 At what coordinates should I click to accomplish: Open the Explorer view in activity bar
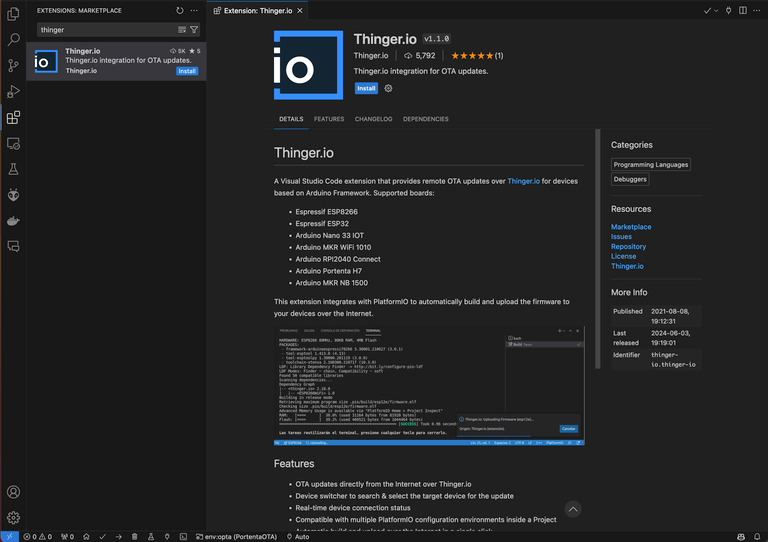[13, 14]
